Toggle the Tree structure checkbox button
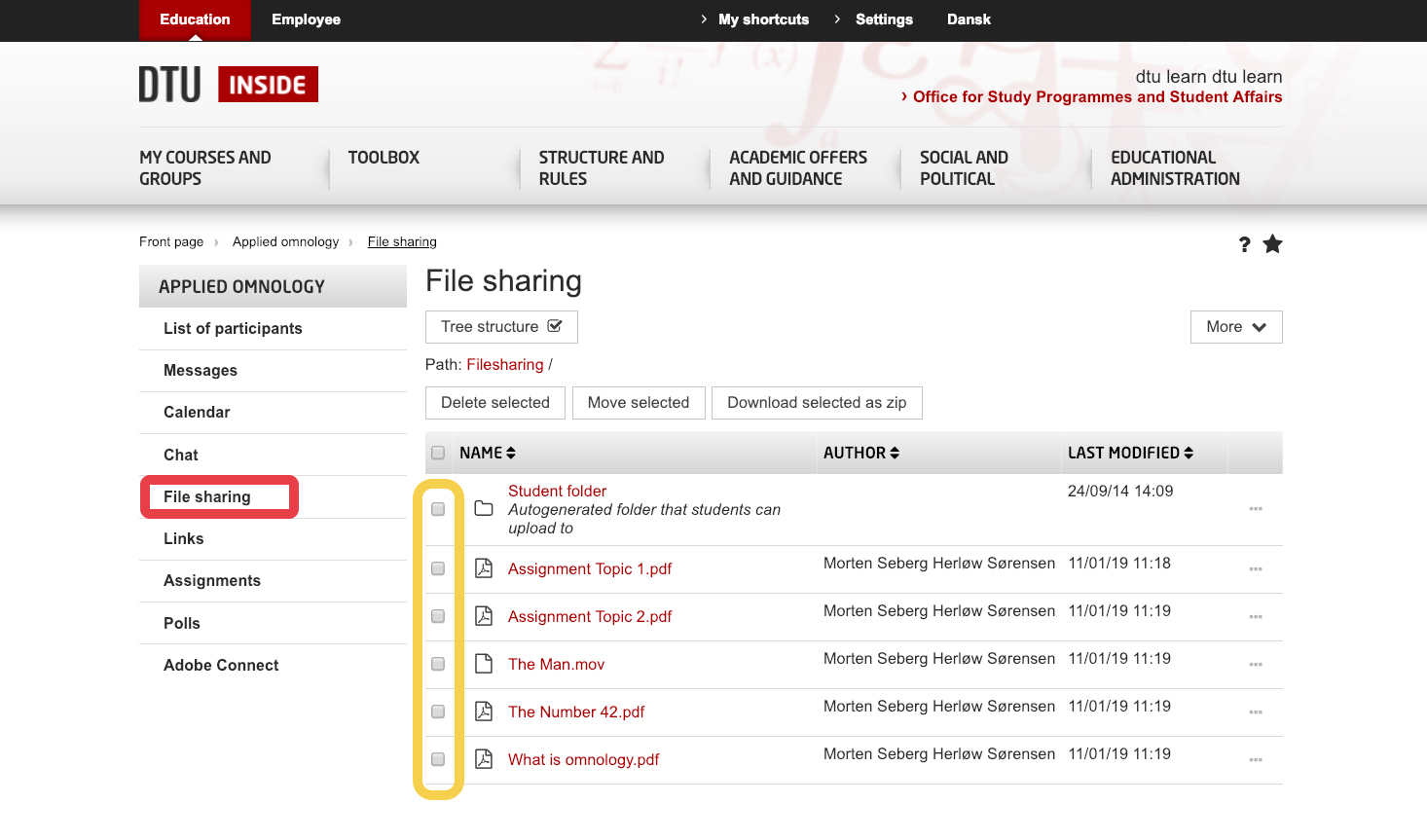The image size is (1427, 840). pyautogui.click(x=501, y=327)
